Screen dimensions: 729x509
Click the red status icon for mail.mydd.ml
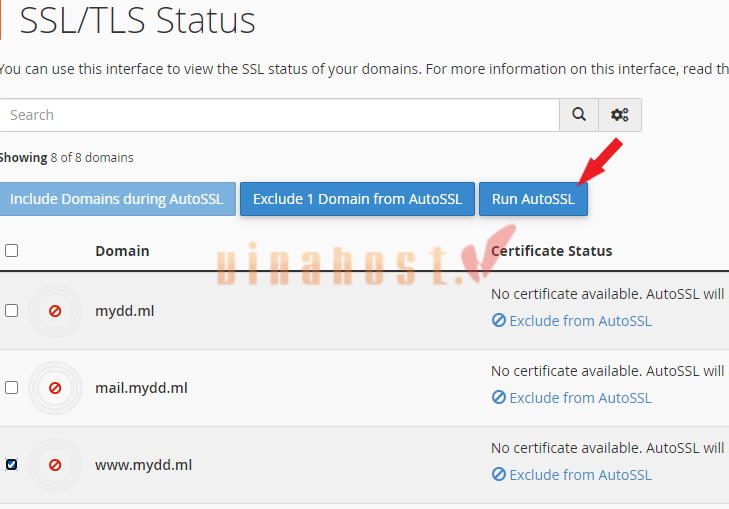(55, 388)
